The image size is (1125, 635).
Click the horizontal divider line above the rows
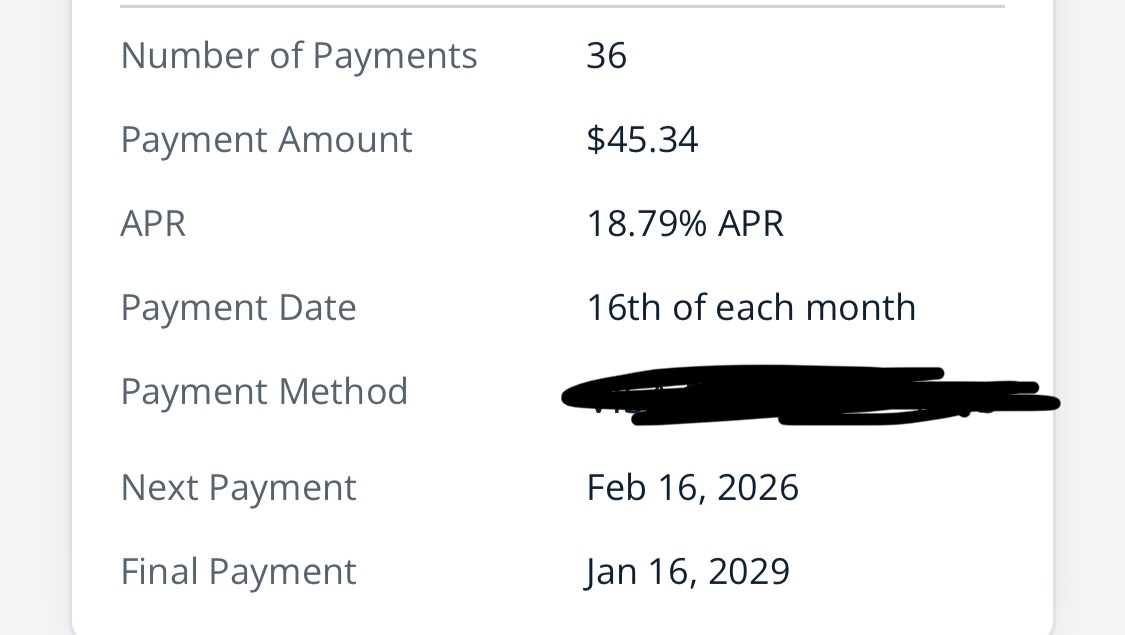562,7
